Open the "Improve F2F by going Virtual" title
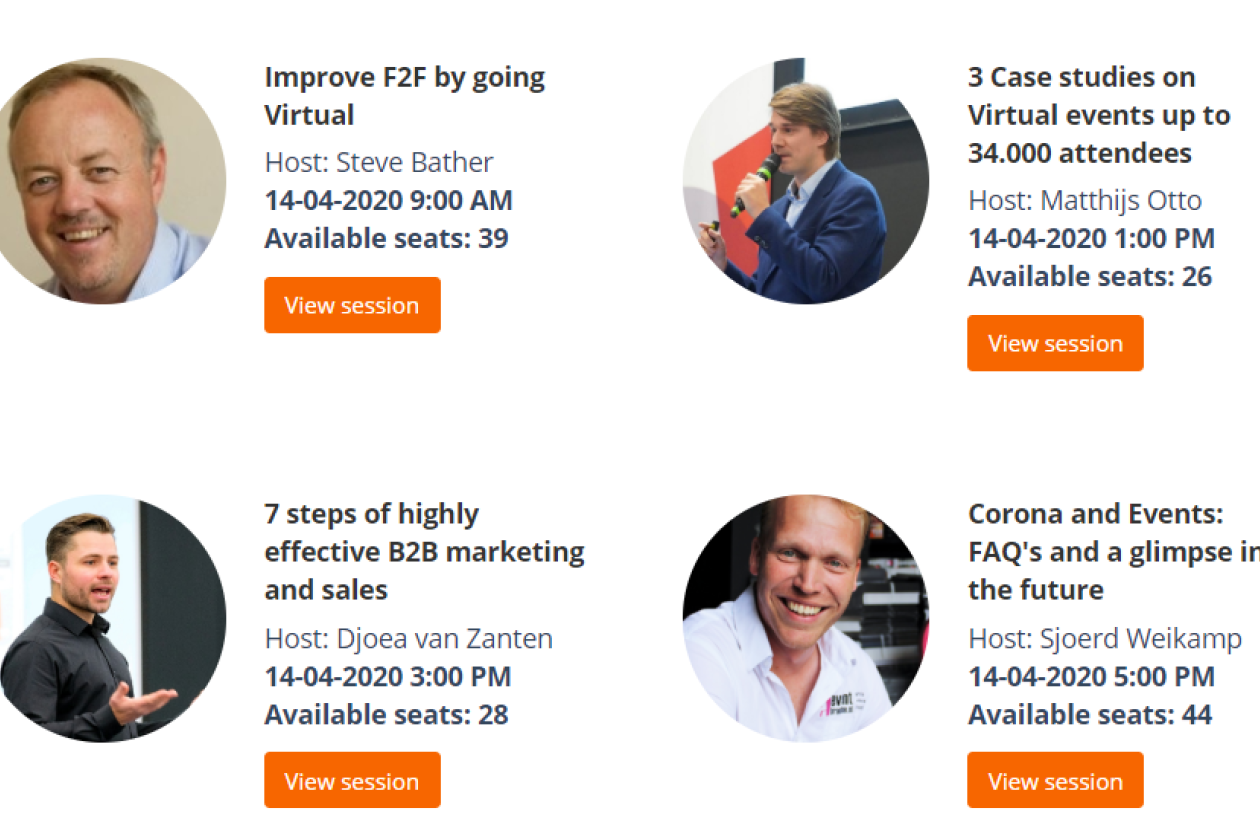The image size is (1260, 840). pyautogui.click(x=404, y=96)
